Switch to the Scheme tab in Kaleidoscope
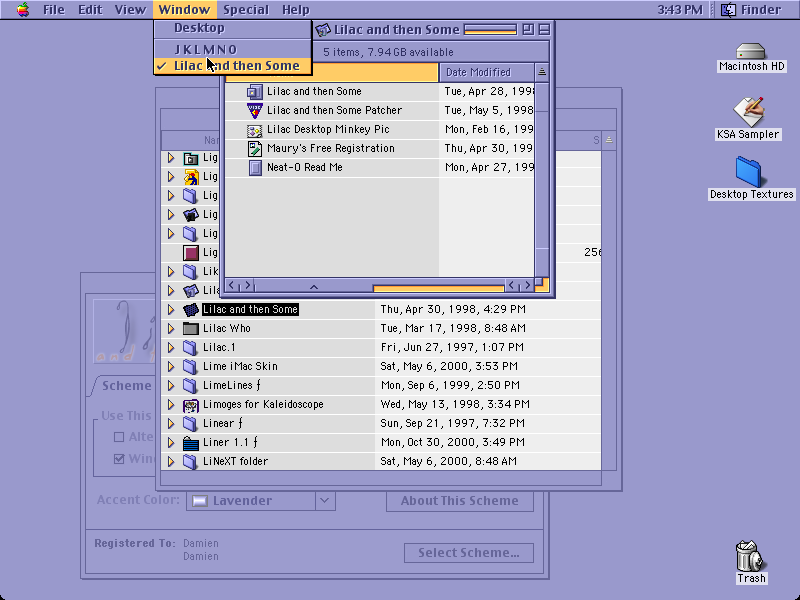The width and height of the screenshot is (800, 600). 126,386
